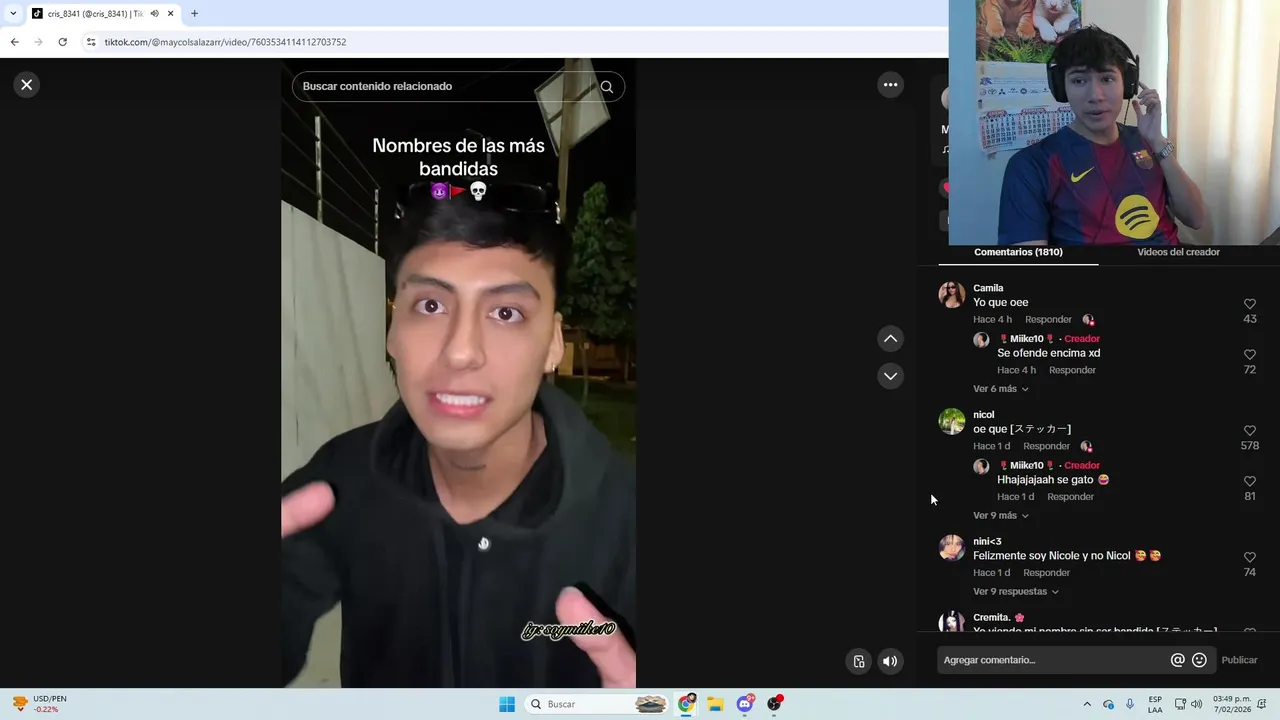Screen dimensions: 1280x720
Task: Expand 'Ver 9 más' replies
Action: pyautogui.click(x=1000, y=516)
